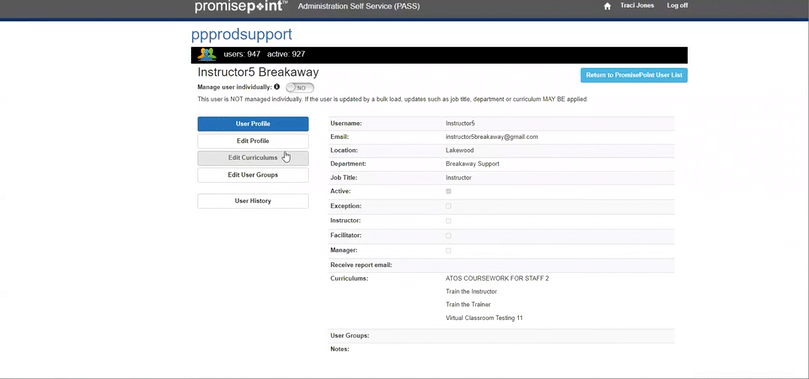Click the Notes label

pyautogui.click(x=339, y=349)
